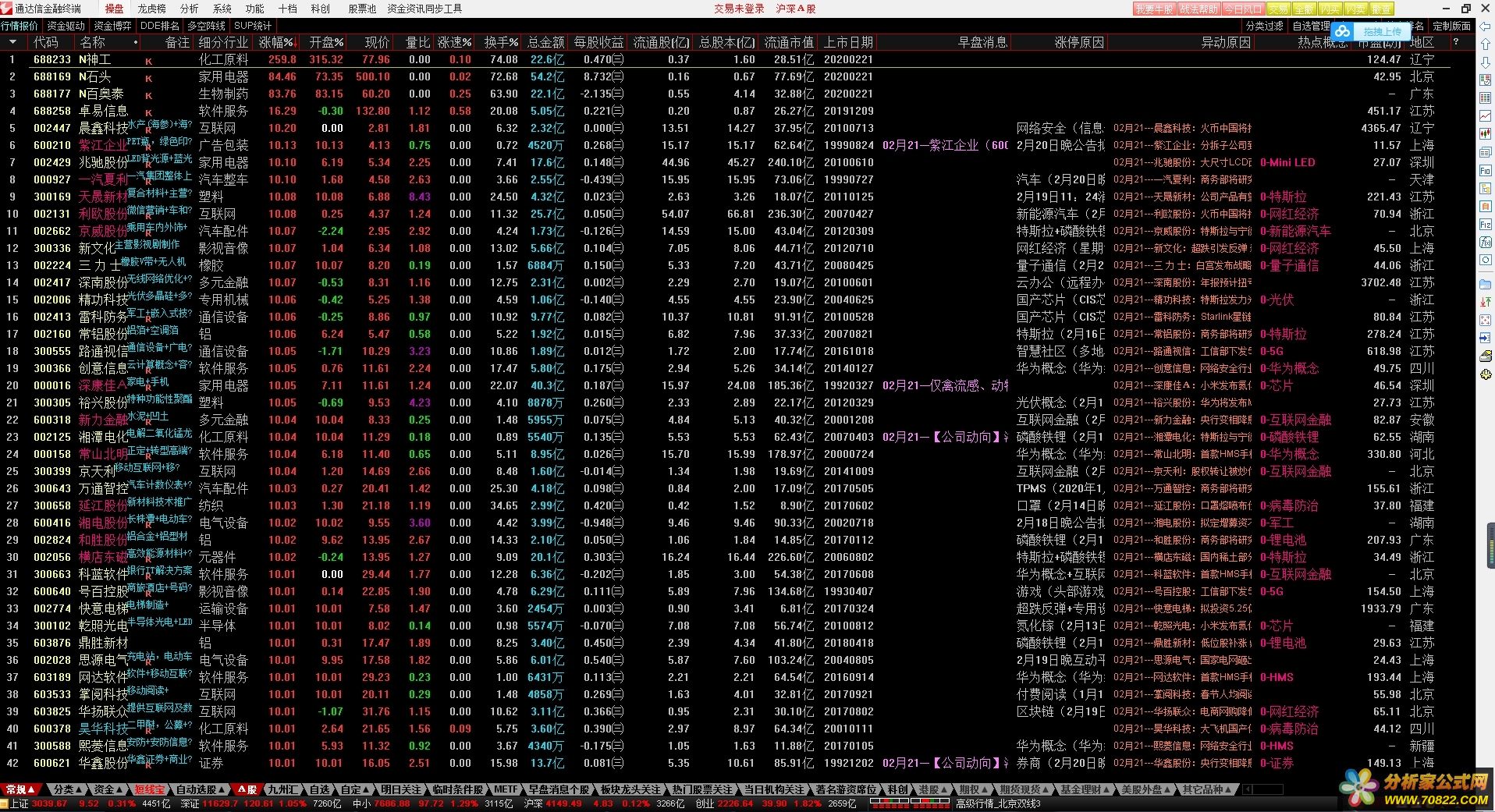Click the red-green up-down arrows icon
Viewport: 1495px width, 812px height.
pyautogui.click(x=1486, y=303)
